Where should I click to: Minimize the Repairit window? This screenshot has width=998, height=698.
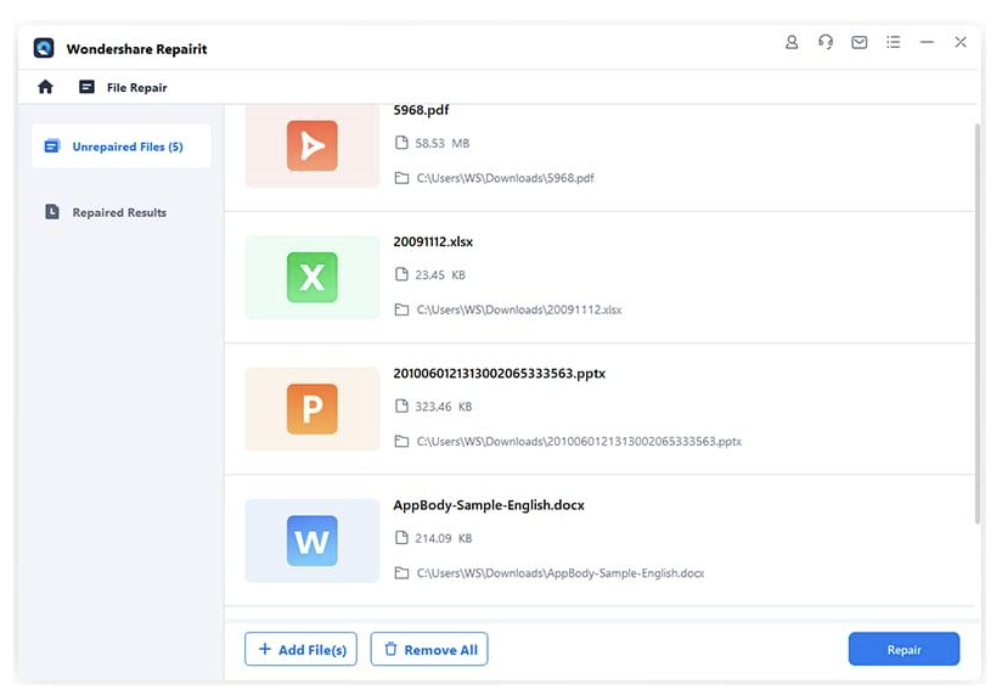(927, 42)
